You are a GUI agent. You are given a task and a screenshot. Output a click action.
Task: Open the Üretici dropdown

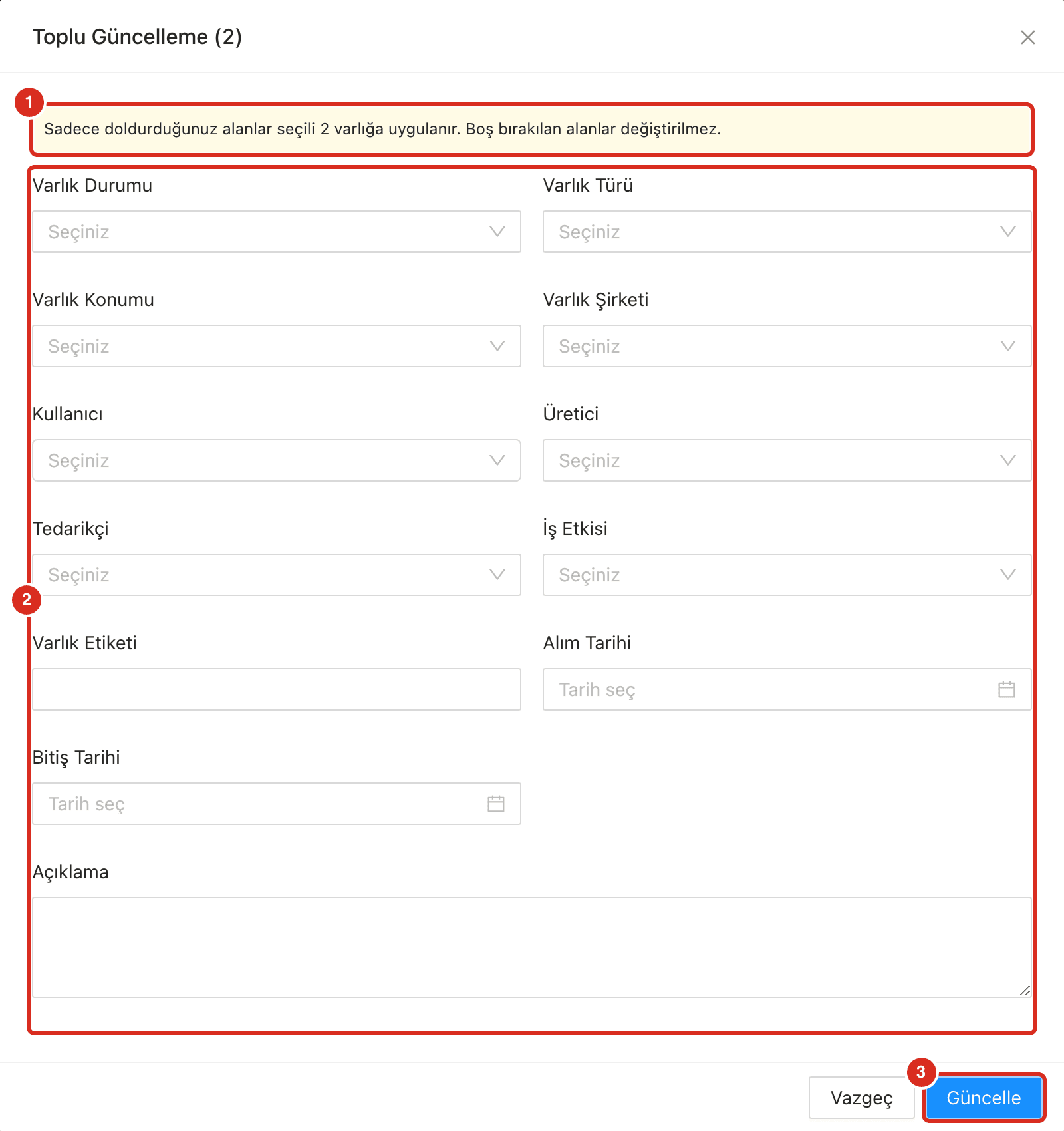(787, 460)
